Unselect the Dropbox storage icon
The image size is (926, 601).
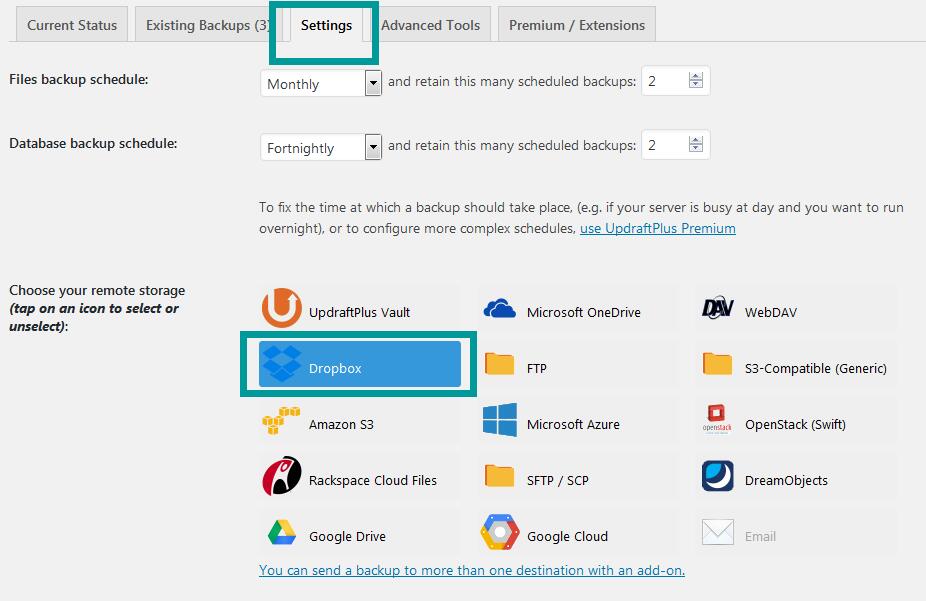pyautogui.click(x=281, y=366)
